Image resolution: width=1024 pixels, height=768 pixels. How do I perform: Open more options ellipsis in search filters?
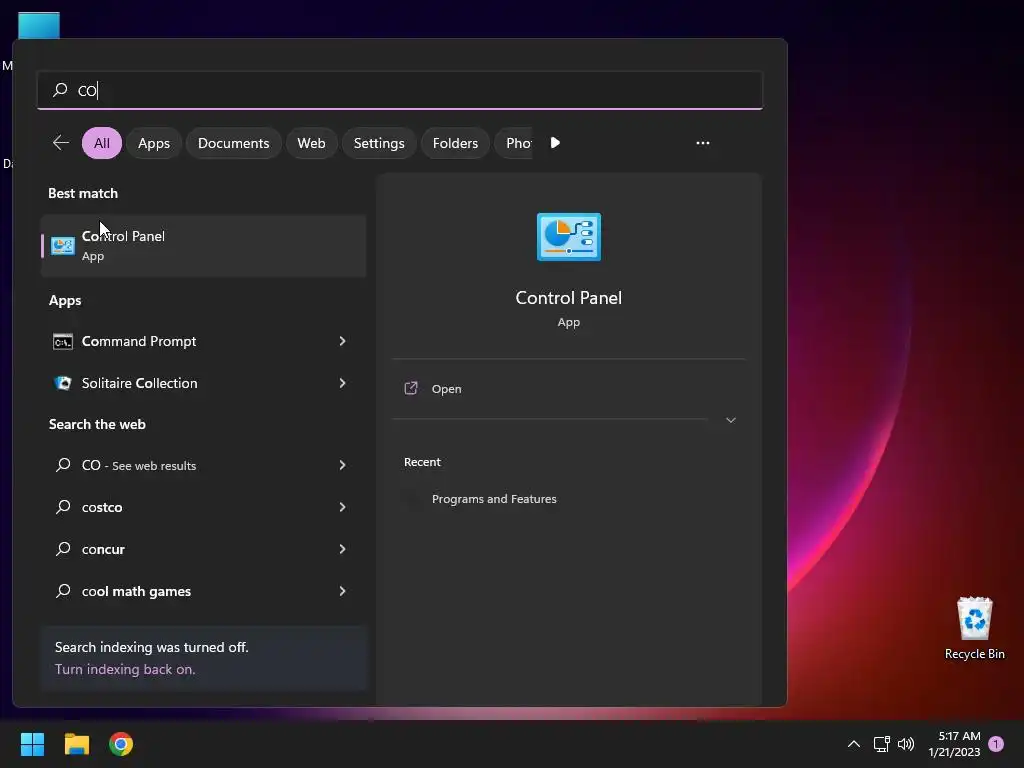[x=703, y=143]
